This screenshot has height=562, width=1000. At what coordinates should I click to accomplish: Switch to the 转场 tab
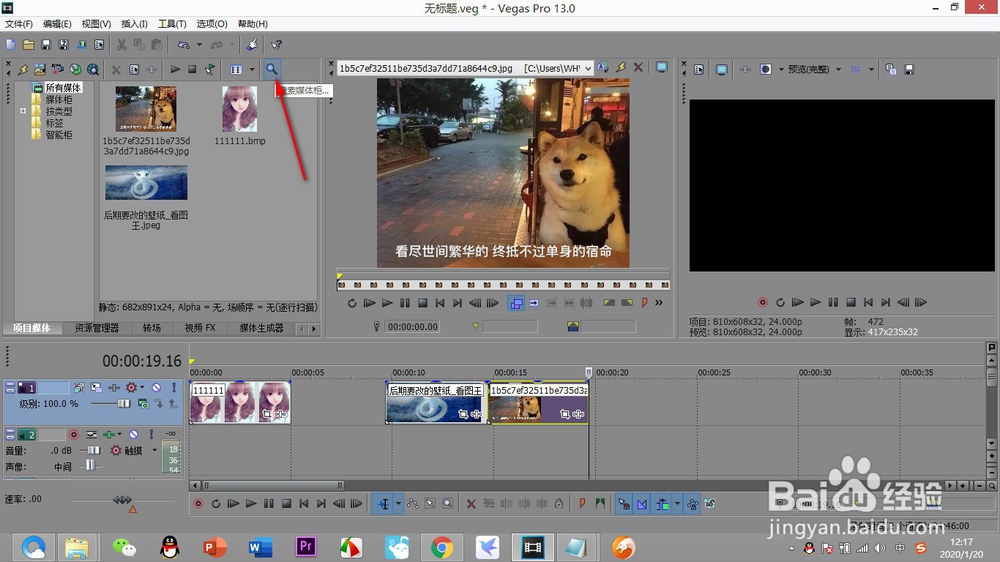152,328
